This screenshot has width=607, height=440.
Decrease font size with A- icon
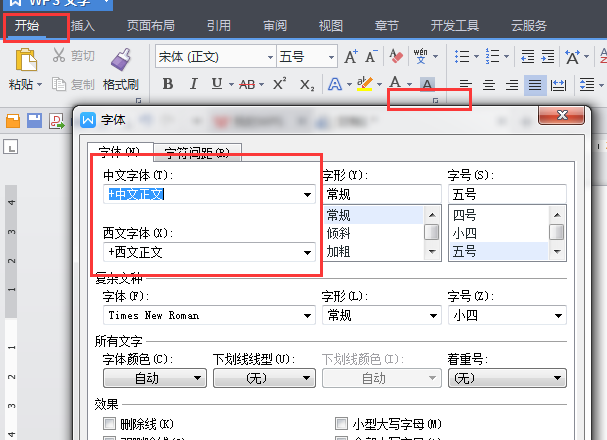click(371, 57)
